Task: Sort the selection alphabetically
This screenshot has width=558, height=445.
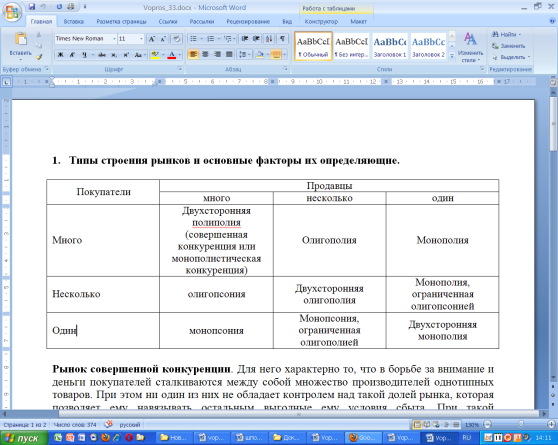Action: pyautogui.click(x=269, y=38)
